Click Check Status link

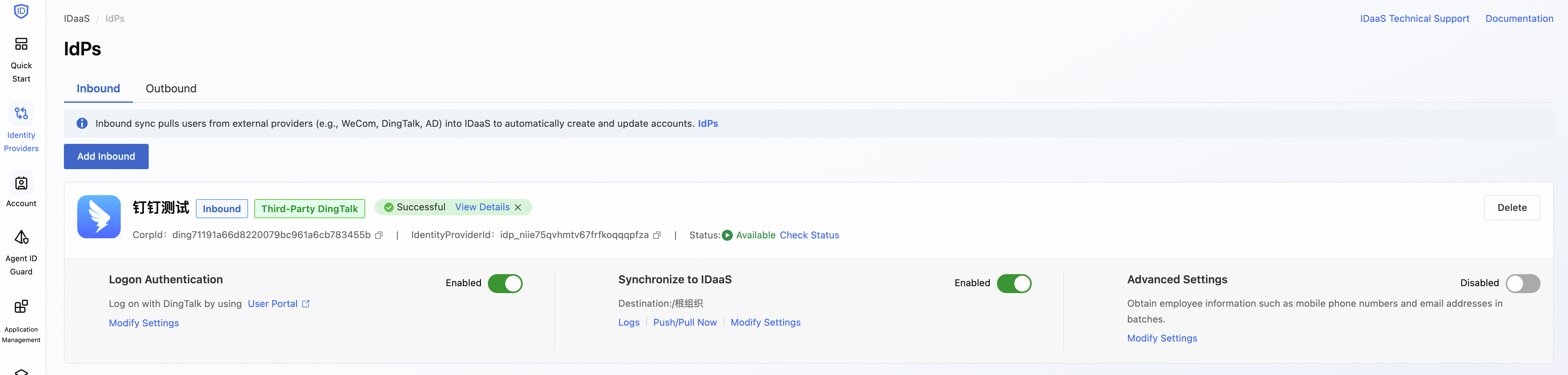[809, 236]
